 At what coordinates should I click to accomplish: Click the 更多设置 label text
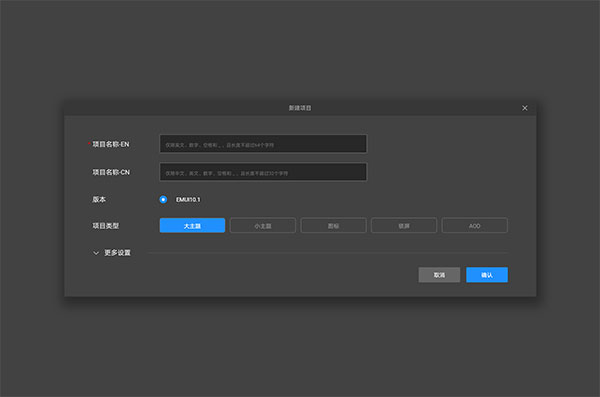(x=117, y=253)
